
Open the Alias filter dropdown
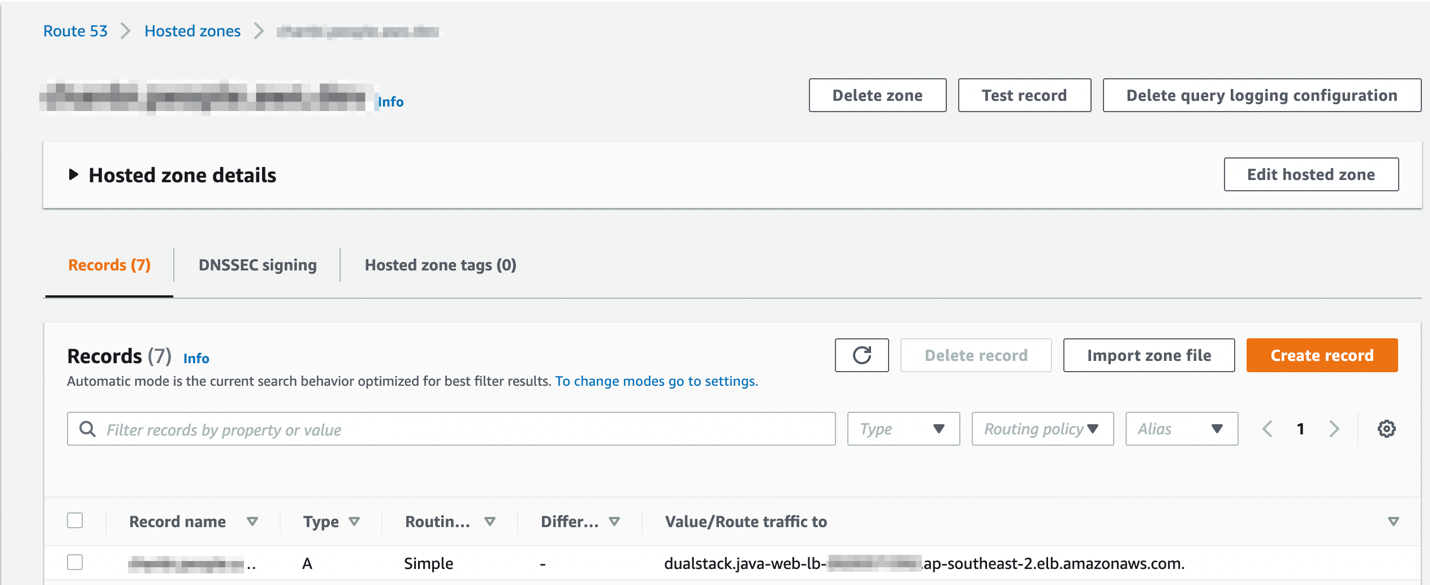click(1181, 429)
